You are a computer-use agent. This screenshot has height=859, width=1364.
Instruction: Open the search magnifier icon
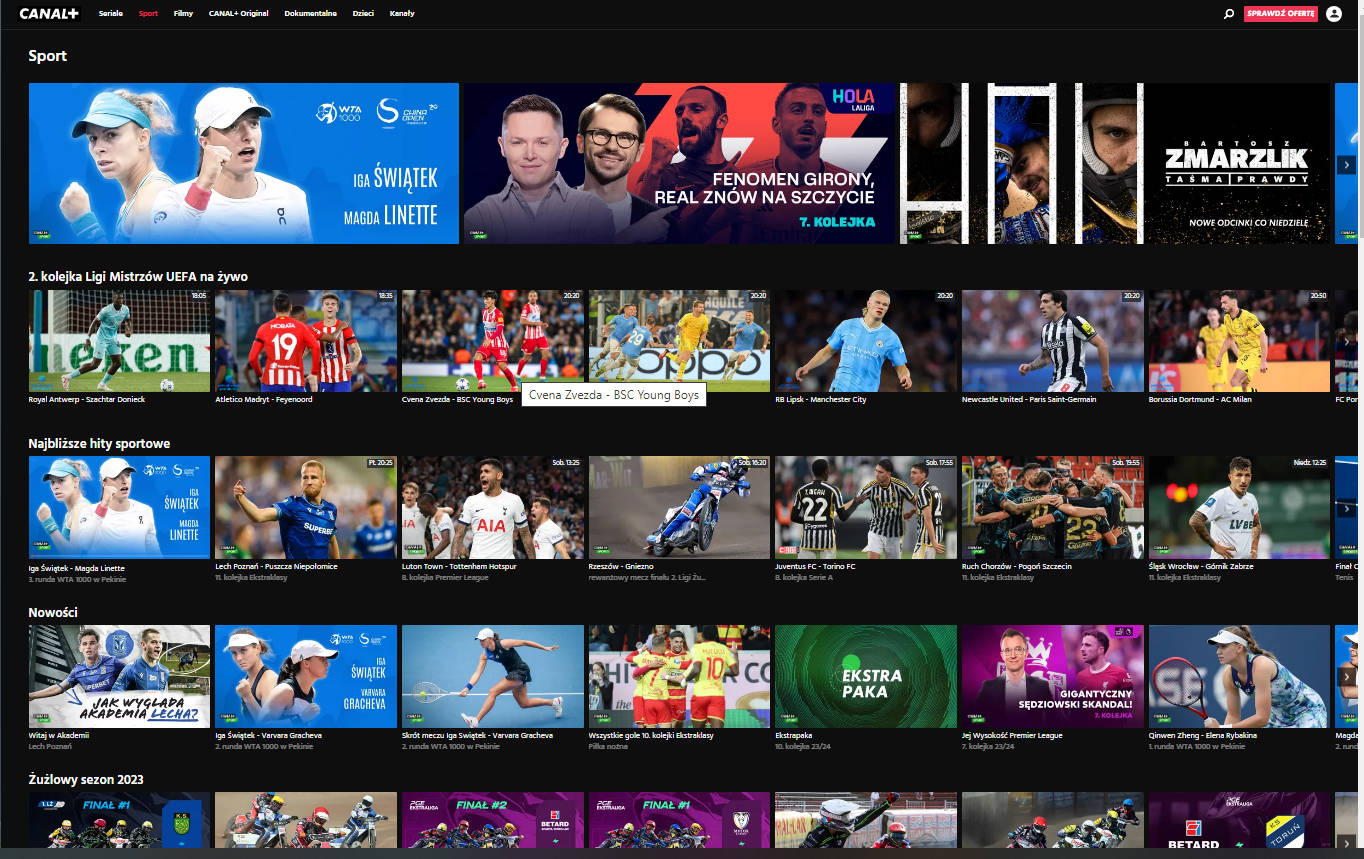[x=1229, y=14]
